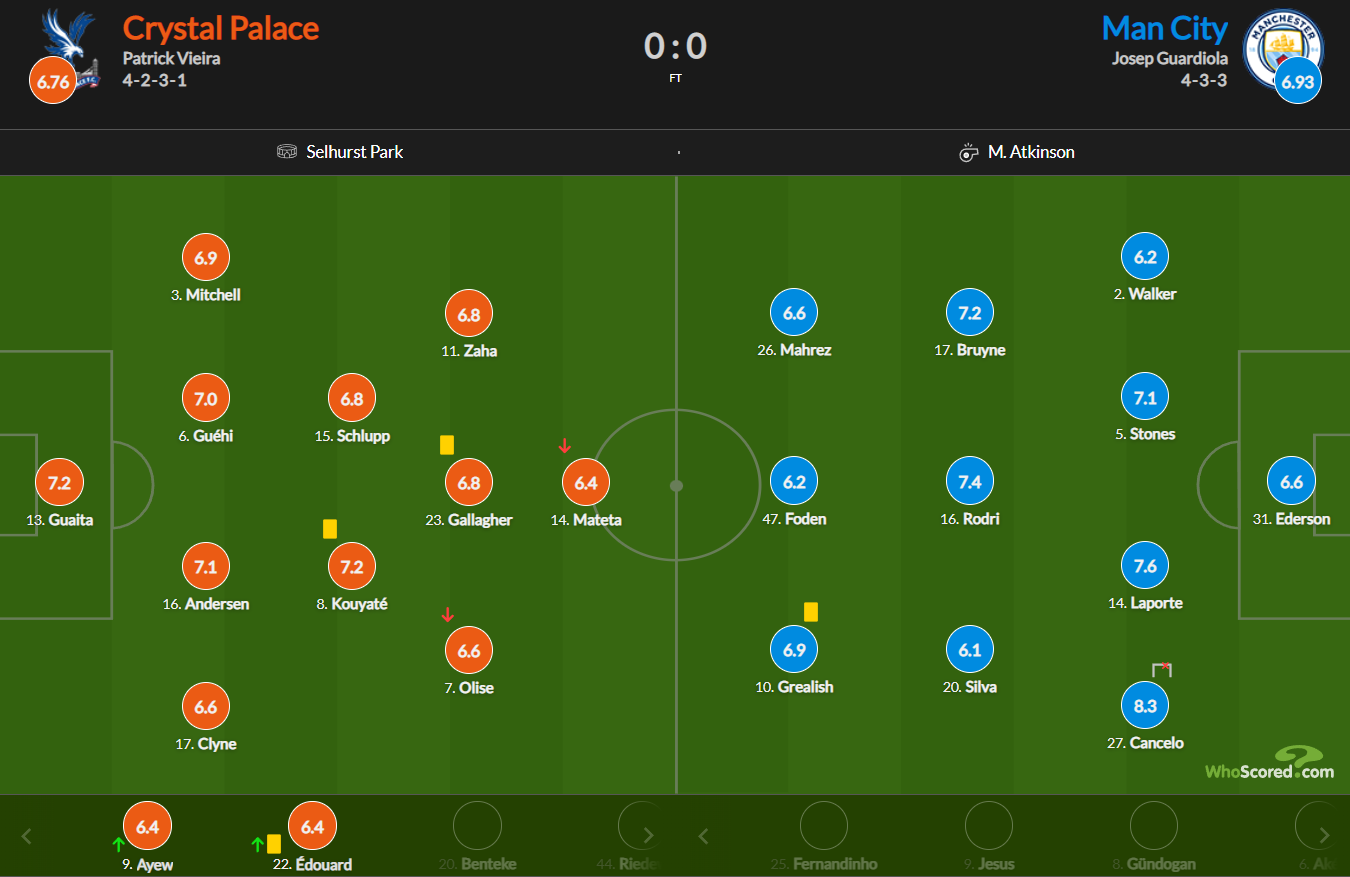Show next Crystal Palace substitutes
1350x877 pixels.
point(648,835)
